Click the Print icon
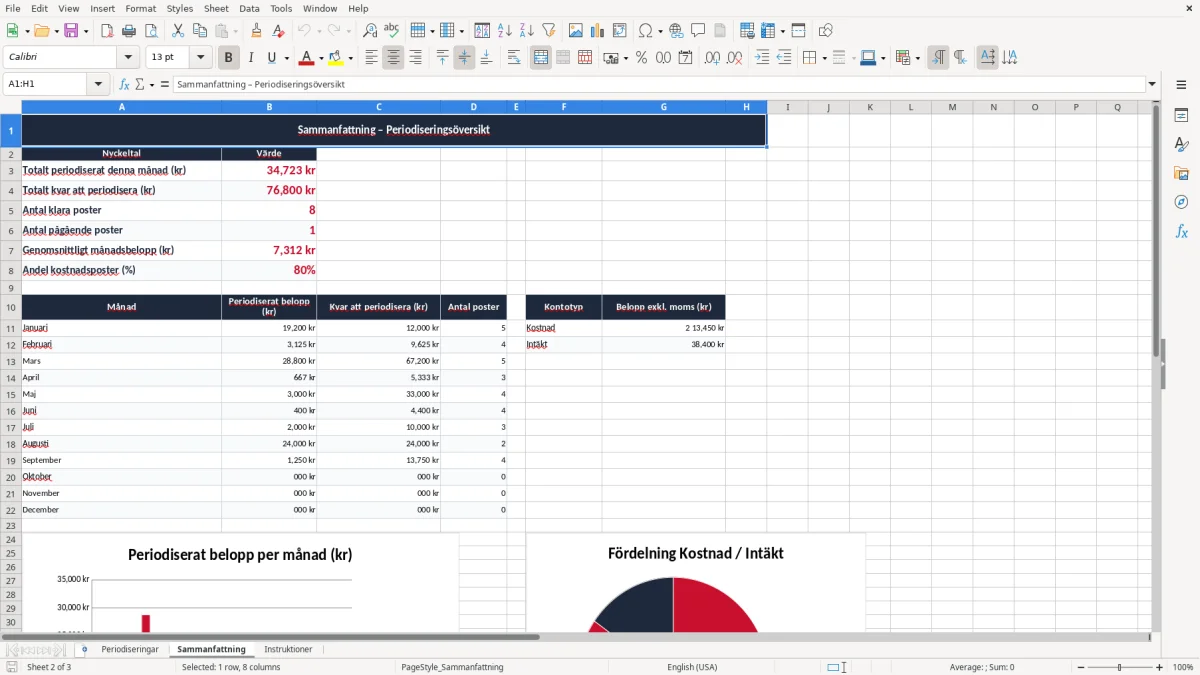Image resolution: width=1200 pixels, height=675 pixels. point(131,31)
